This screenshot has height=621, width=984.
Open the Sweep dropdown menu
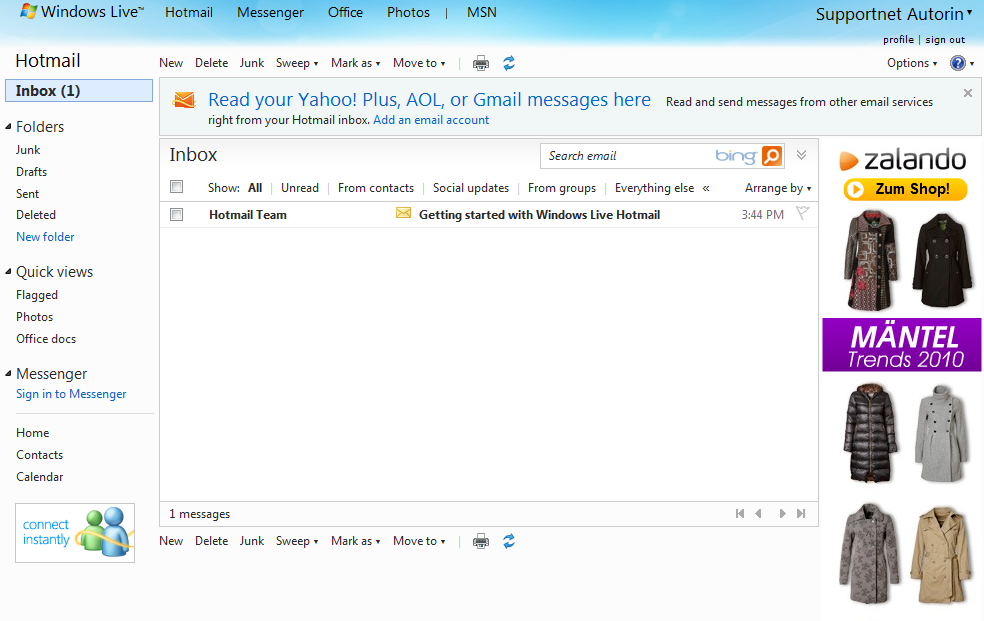tap(296, 62)
